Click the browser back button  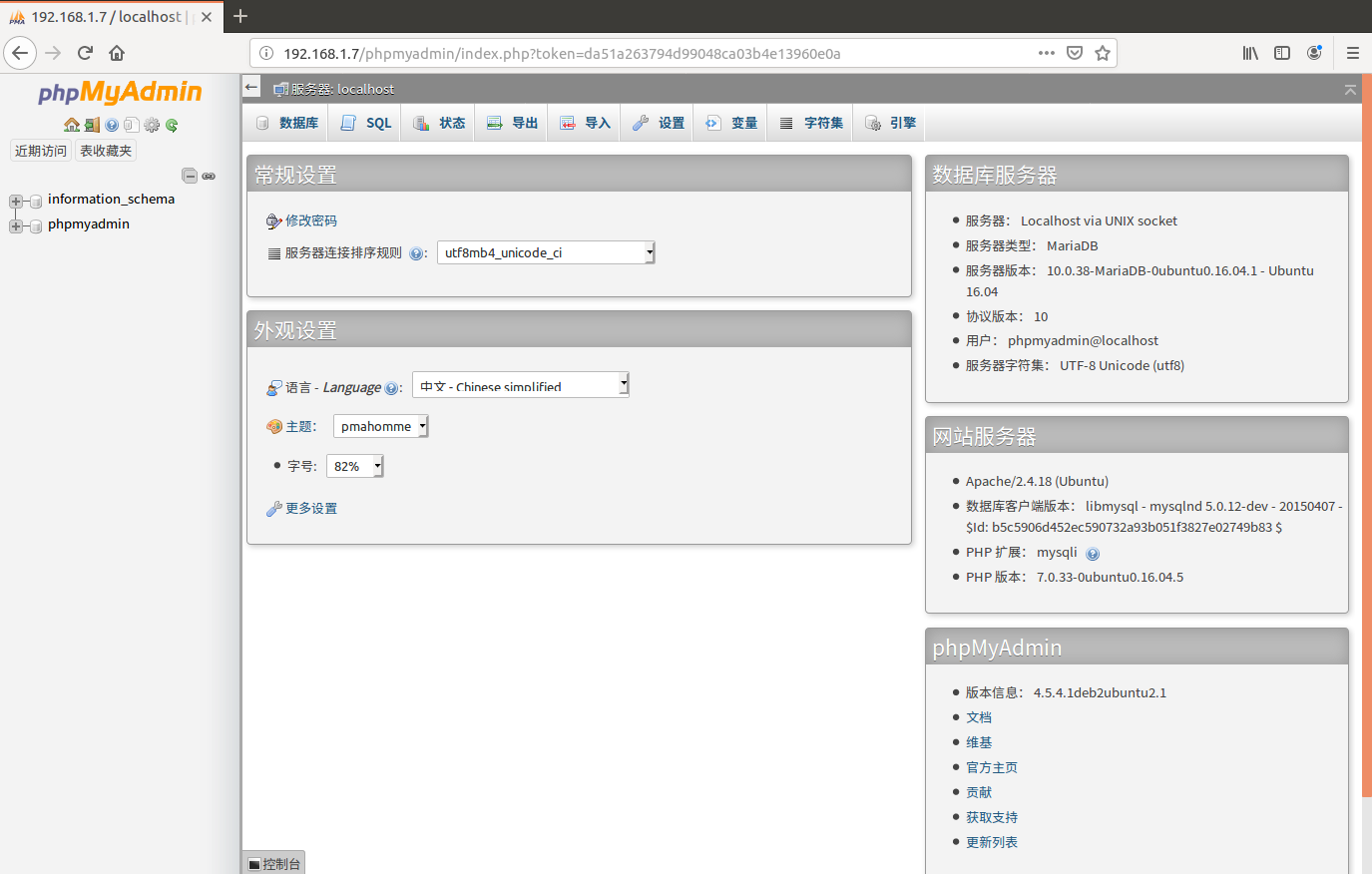tap(20, 53)
